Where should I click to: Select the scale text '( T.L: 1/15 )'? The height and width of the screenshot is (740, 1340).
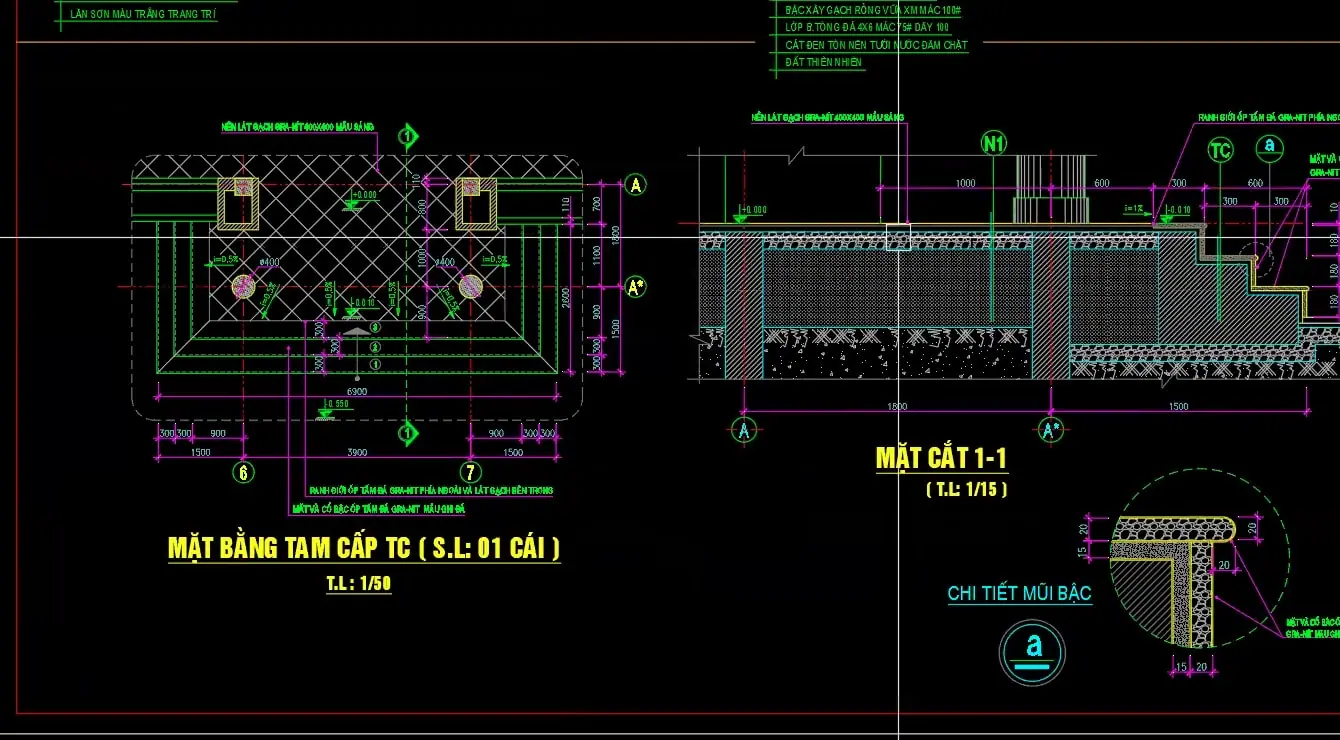pyautogui.click(x=966, y=489)
